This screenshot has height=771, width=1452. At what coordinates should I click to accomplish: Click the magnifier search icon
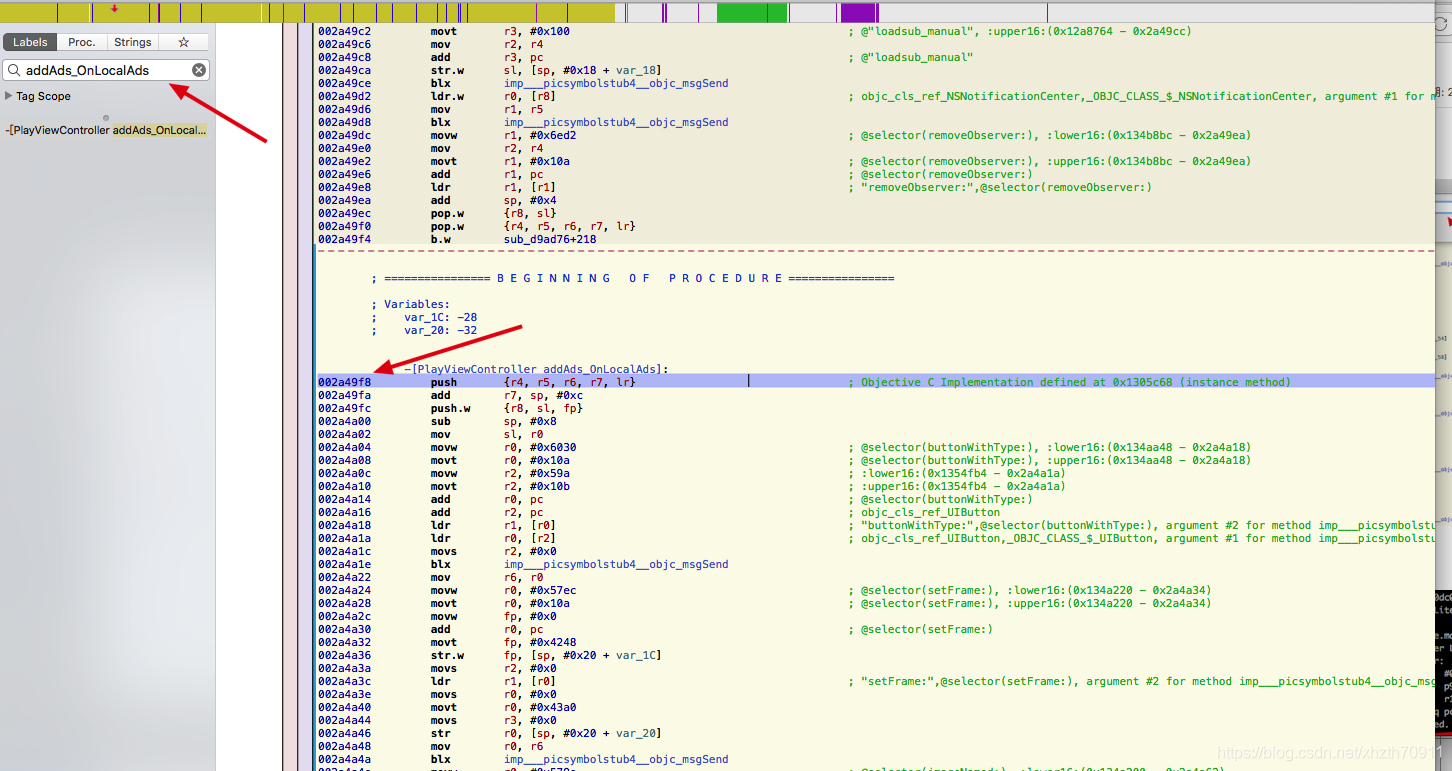14,70
